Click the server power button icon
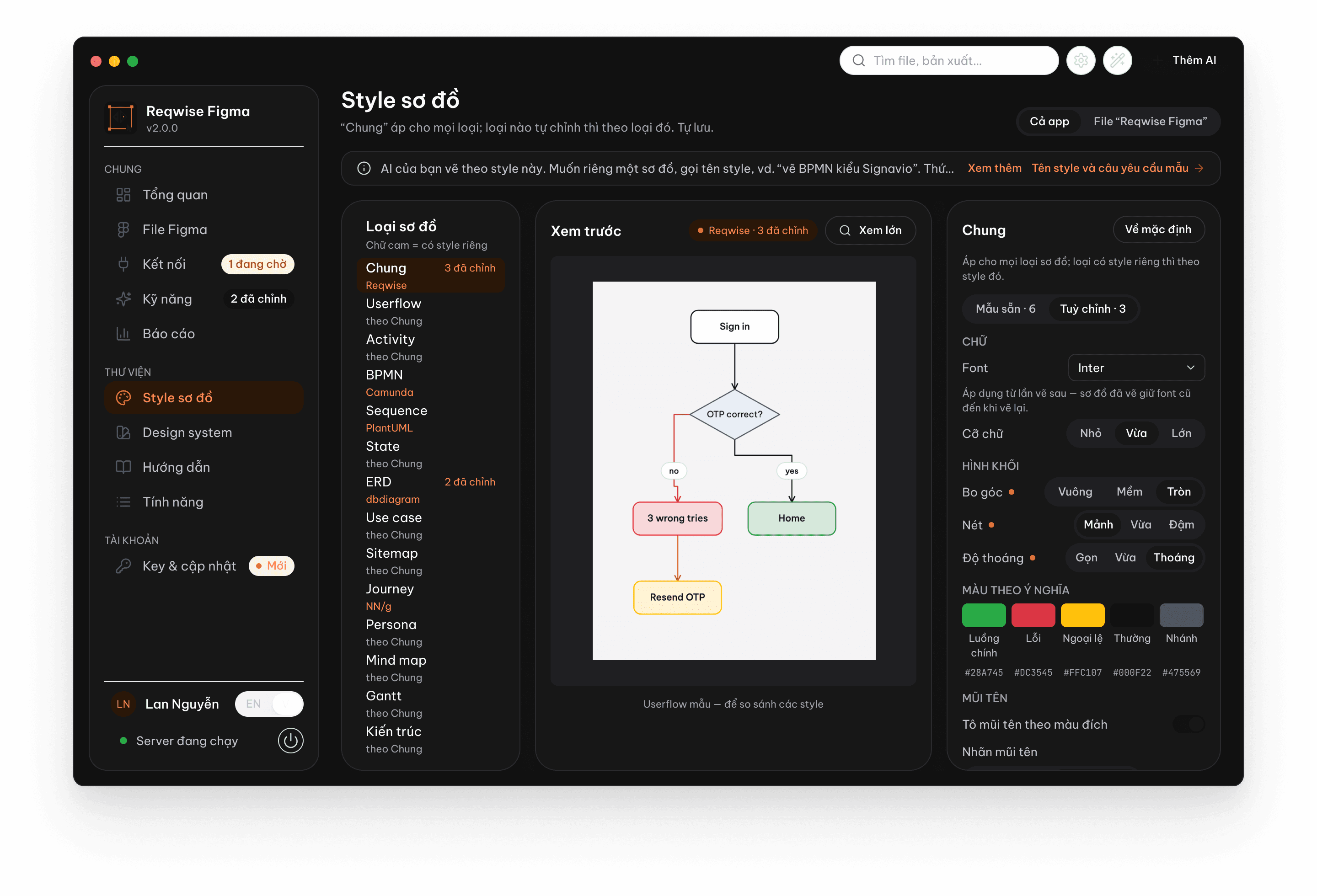The width and height of the screenshot is (1317, 896). pyautogui.click(x=291, y=740)
